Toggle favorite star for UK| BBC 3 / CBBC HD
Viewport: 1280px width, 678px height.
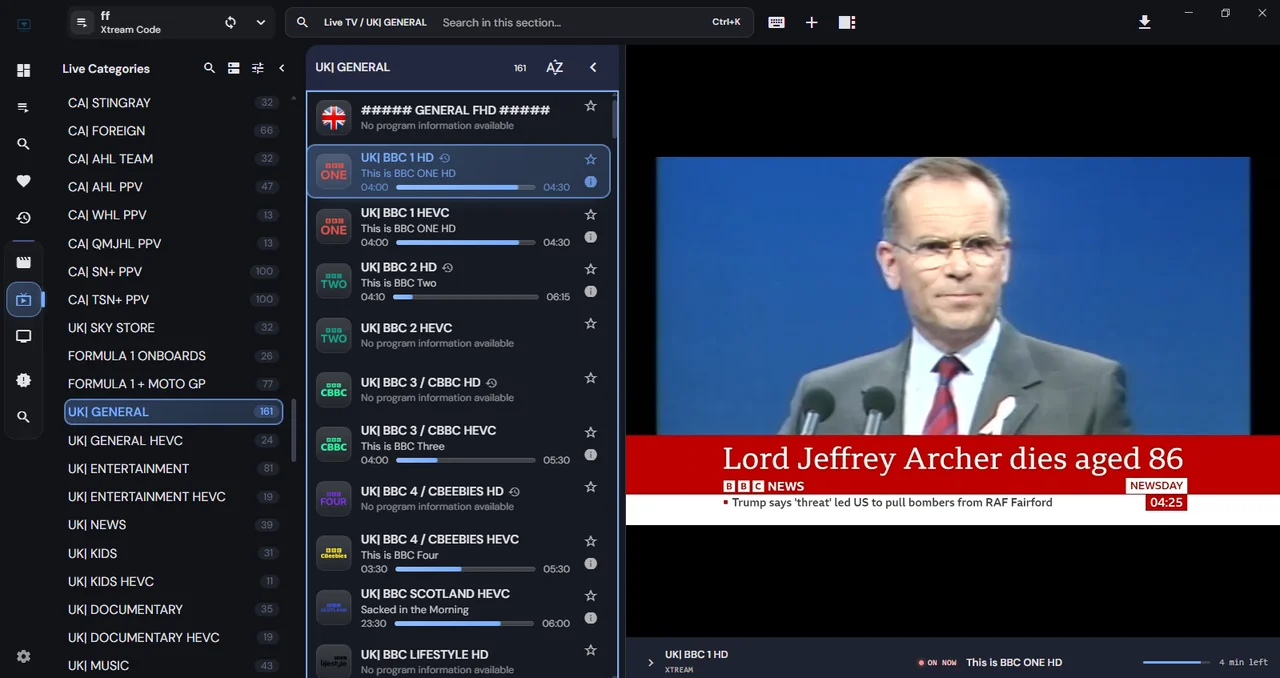[590, 378]
